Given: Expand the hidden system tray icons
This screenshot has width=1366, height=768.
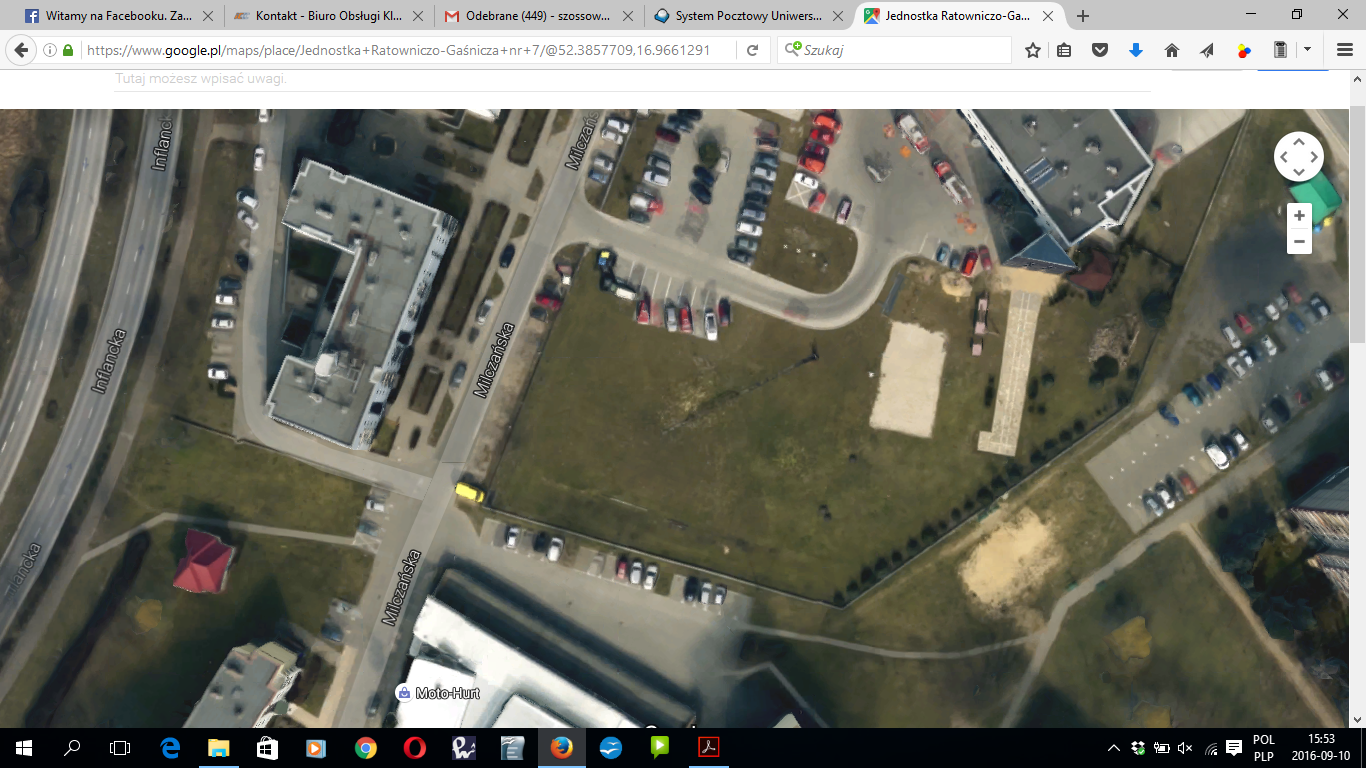Looking at the screenshot, I should (x=1114, y=748).
